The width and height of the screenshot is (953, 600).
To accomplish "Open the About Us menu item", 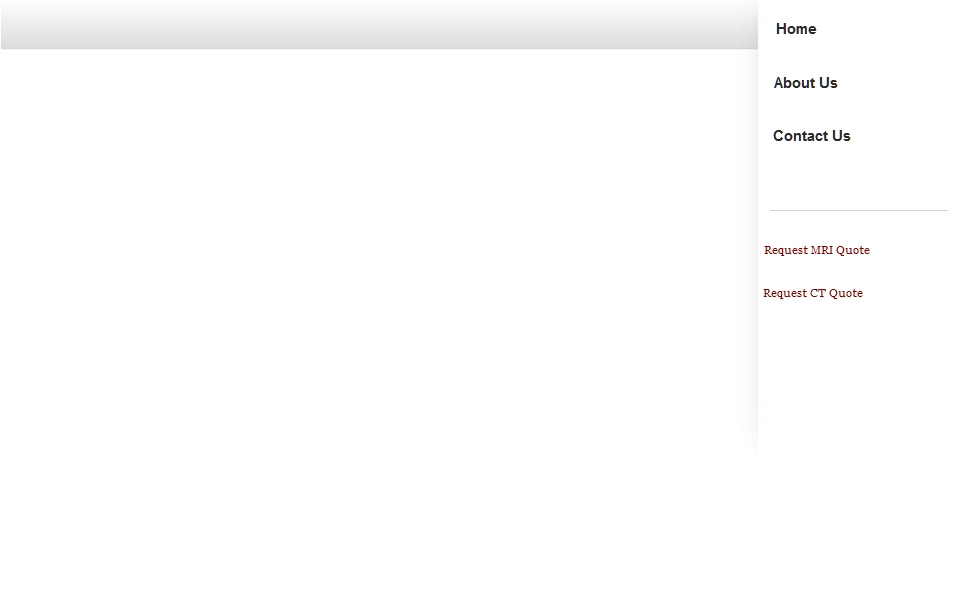I will coord(805,83).
